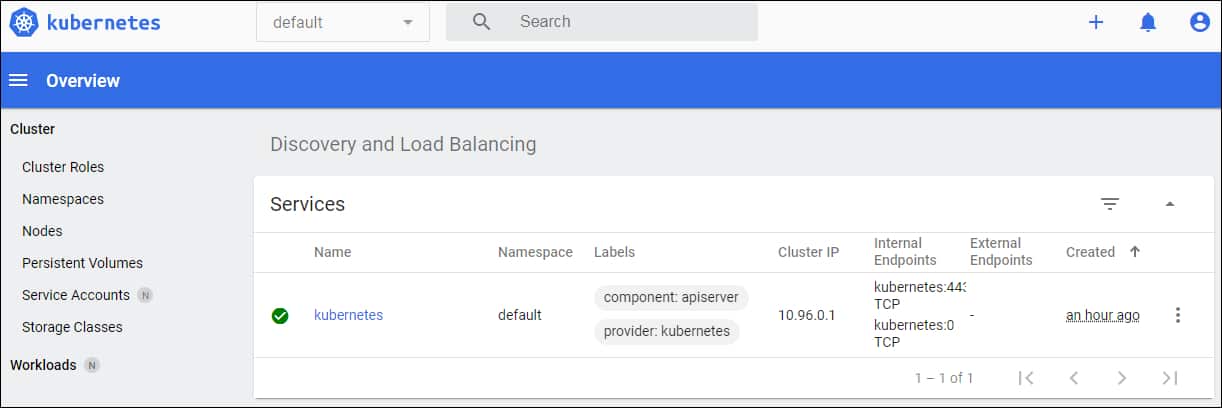Image resolution: width=1222 pixels, height=408 pixels.
Task: Toggle the hamburger navigation menu
Action: 18,80
